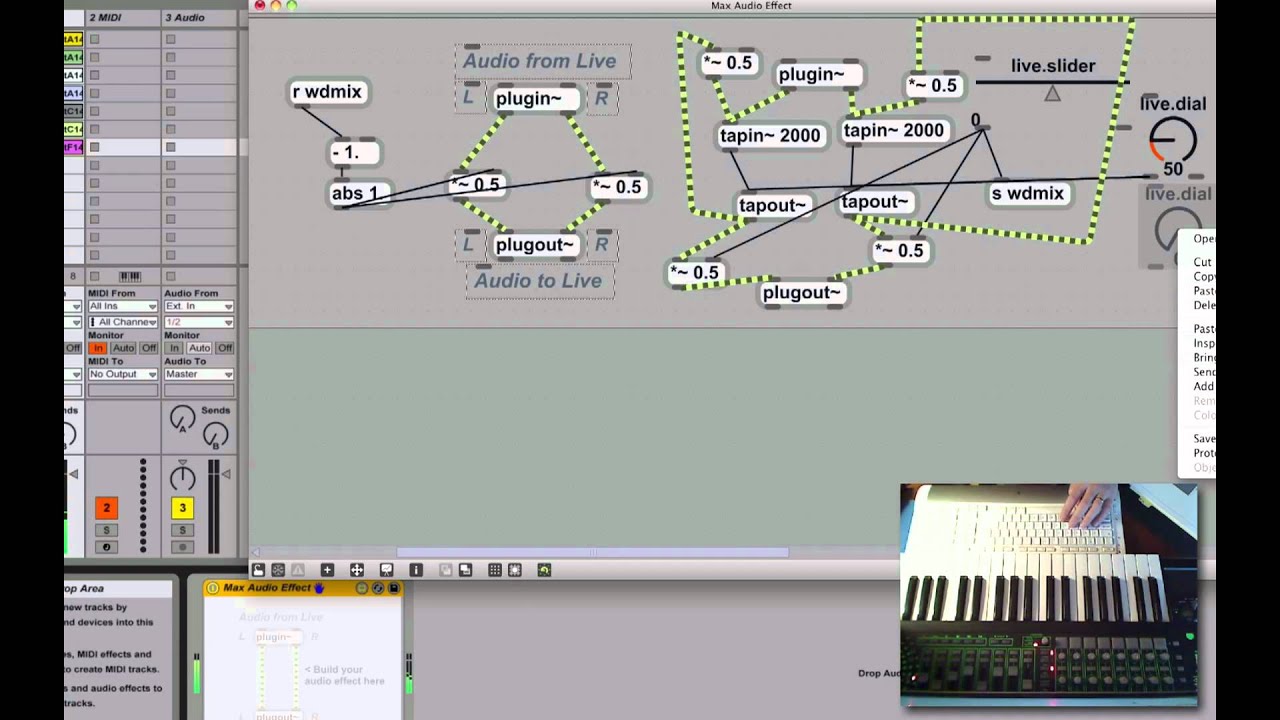Click the number box showing 0
The height and width of the screenshot is (720, 1280).
[975, 121]
